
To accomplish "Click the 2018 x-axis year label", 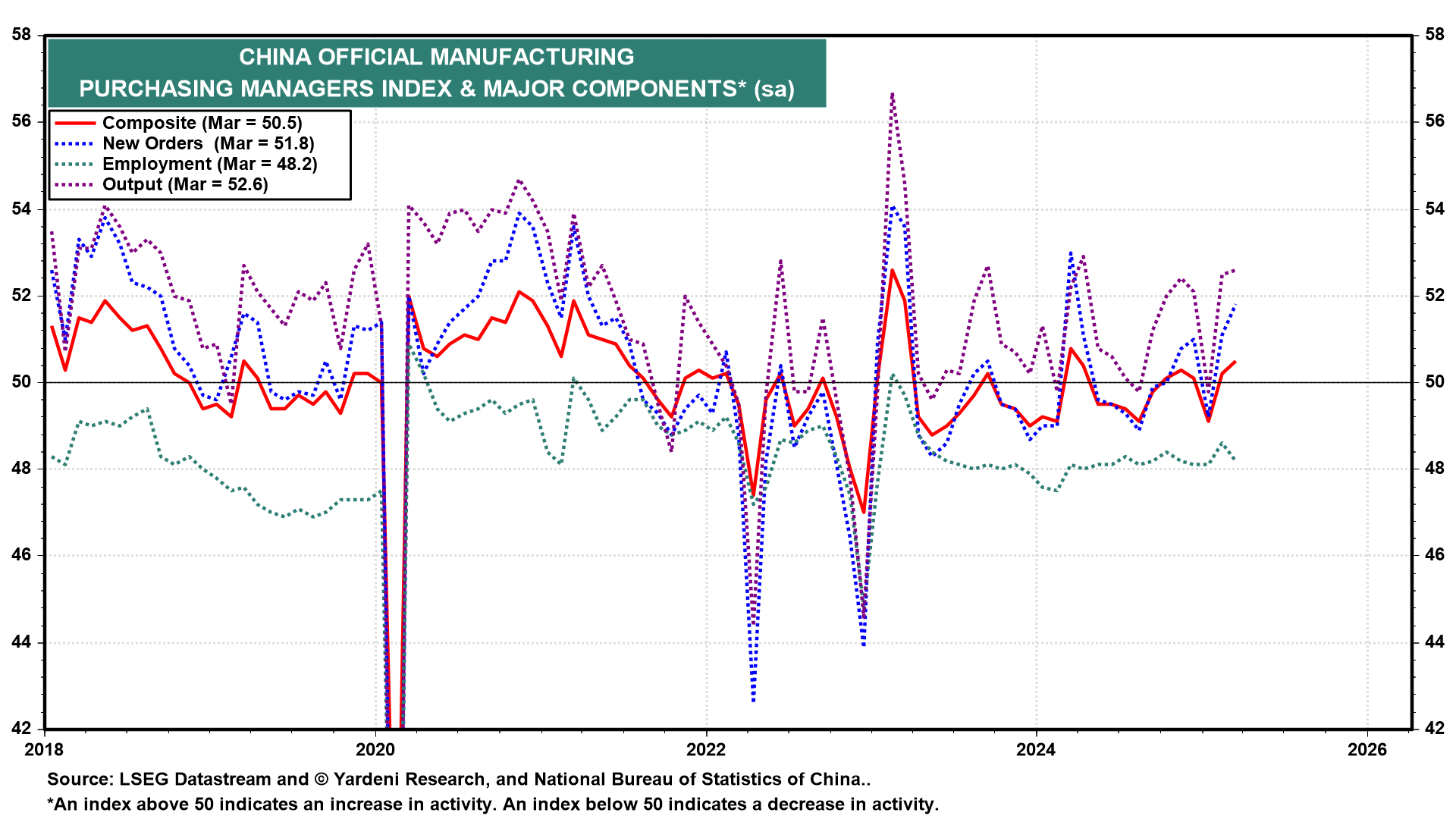I will tap(45, 750).
